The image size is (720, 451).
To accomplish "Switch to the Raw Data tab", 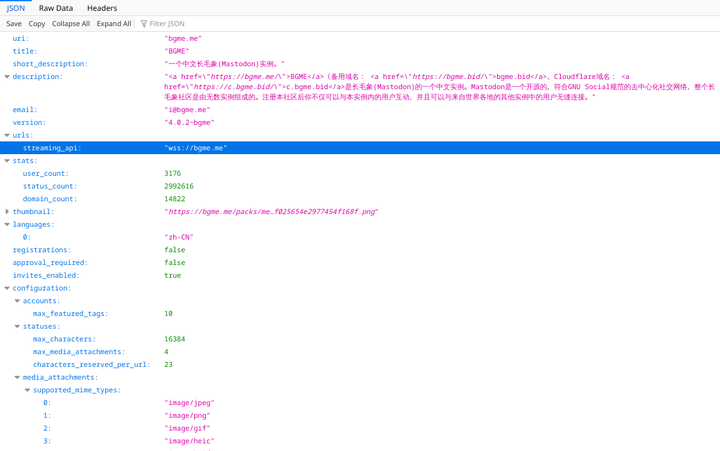I will pos(56,8).
